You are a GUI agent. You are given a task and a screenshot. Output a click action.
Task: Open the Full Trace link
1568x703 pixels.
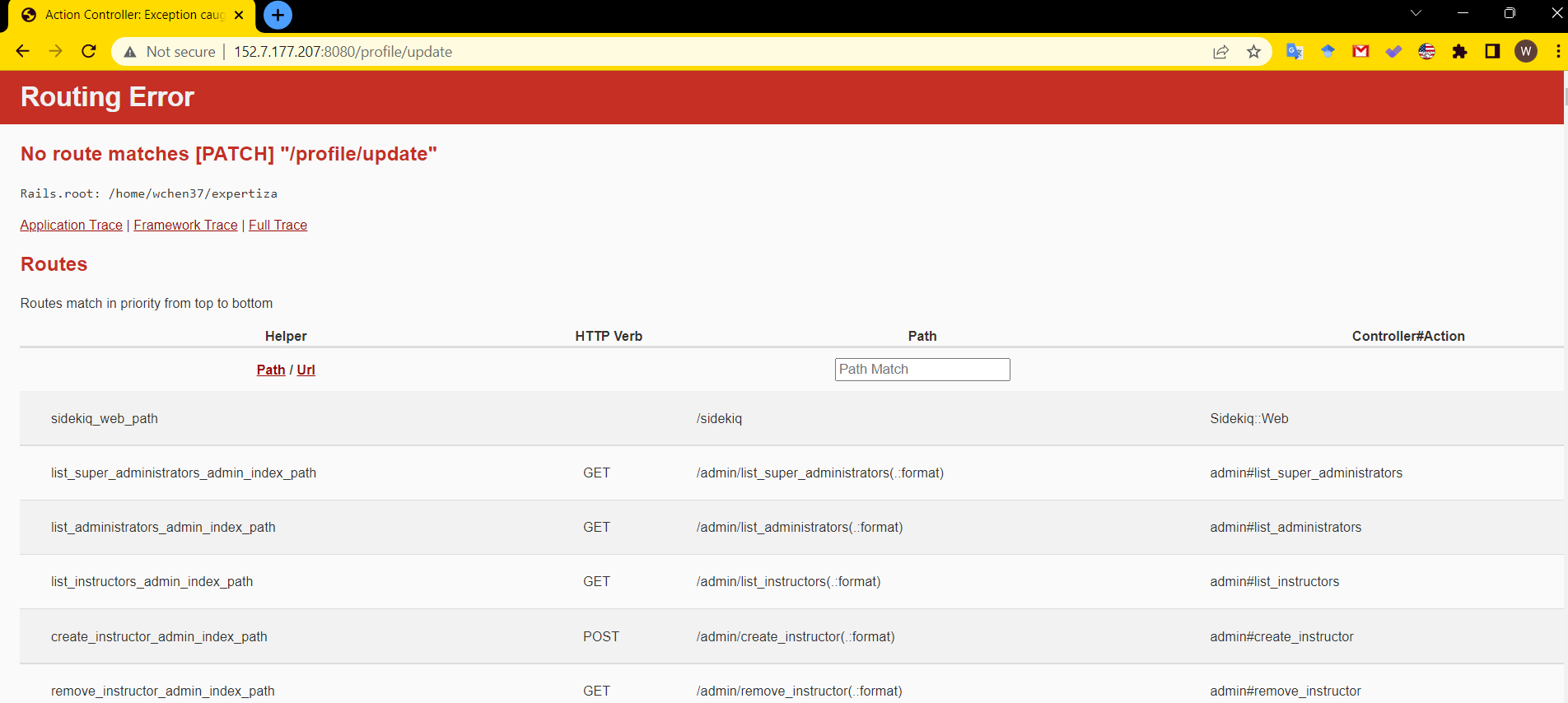click(278, 225)
